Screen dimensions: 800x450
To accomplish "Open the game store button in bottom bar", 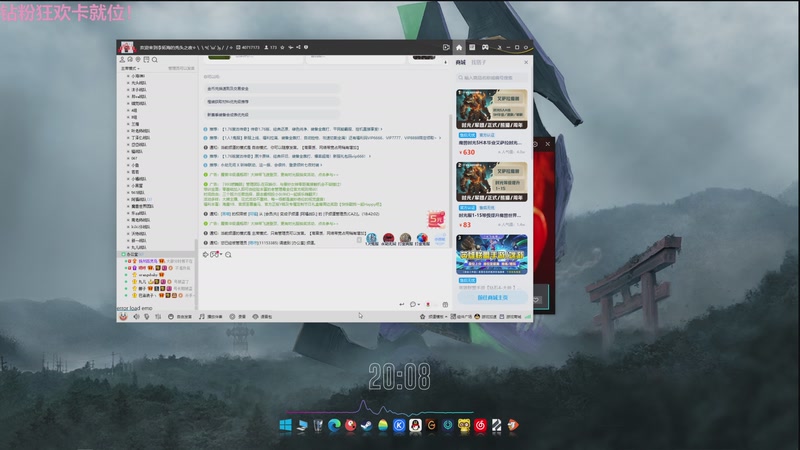I will tap(510, 317).
